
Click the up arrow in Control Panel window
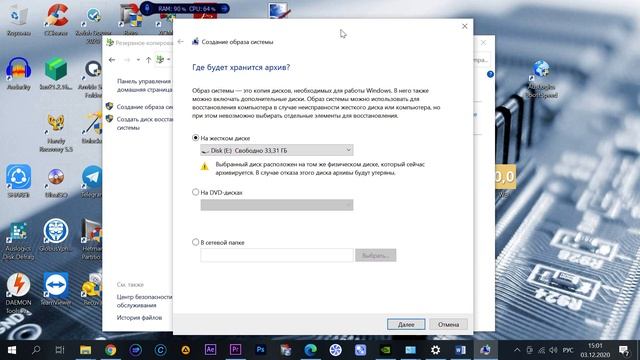tap(149, 60)
